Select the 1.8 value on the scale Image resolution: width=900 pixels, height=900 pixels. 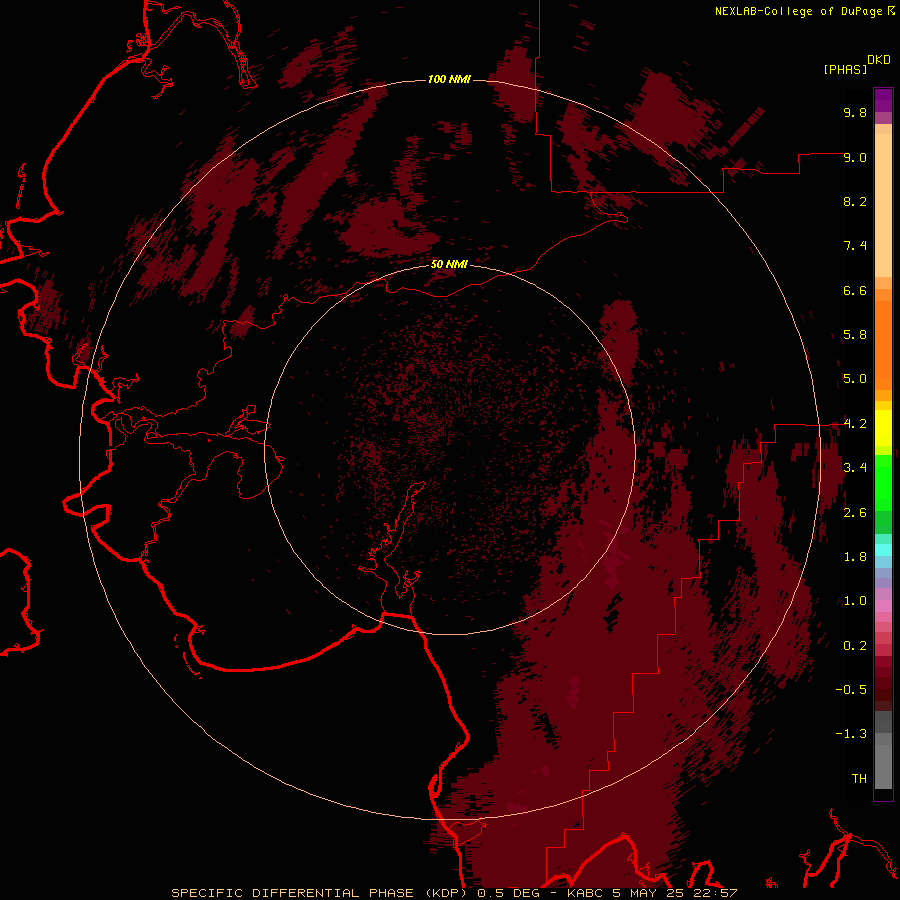pyautogui.click(x=855, y=557)
